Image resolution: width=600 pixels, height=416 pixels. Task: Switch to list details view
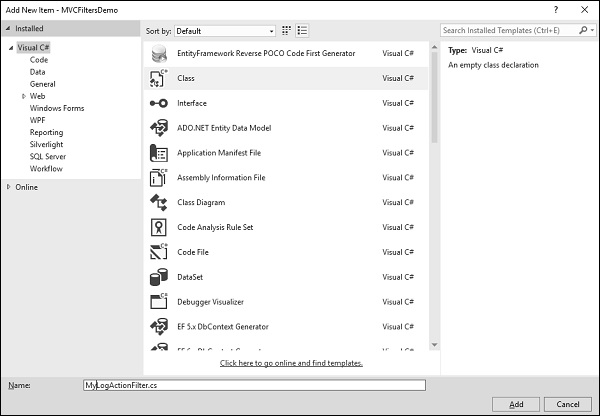pyautogui.click(x=302, y=31)
